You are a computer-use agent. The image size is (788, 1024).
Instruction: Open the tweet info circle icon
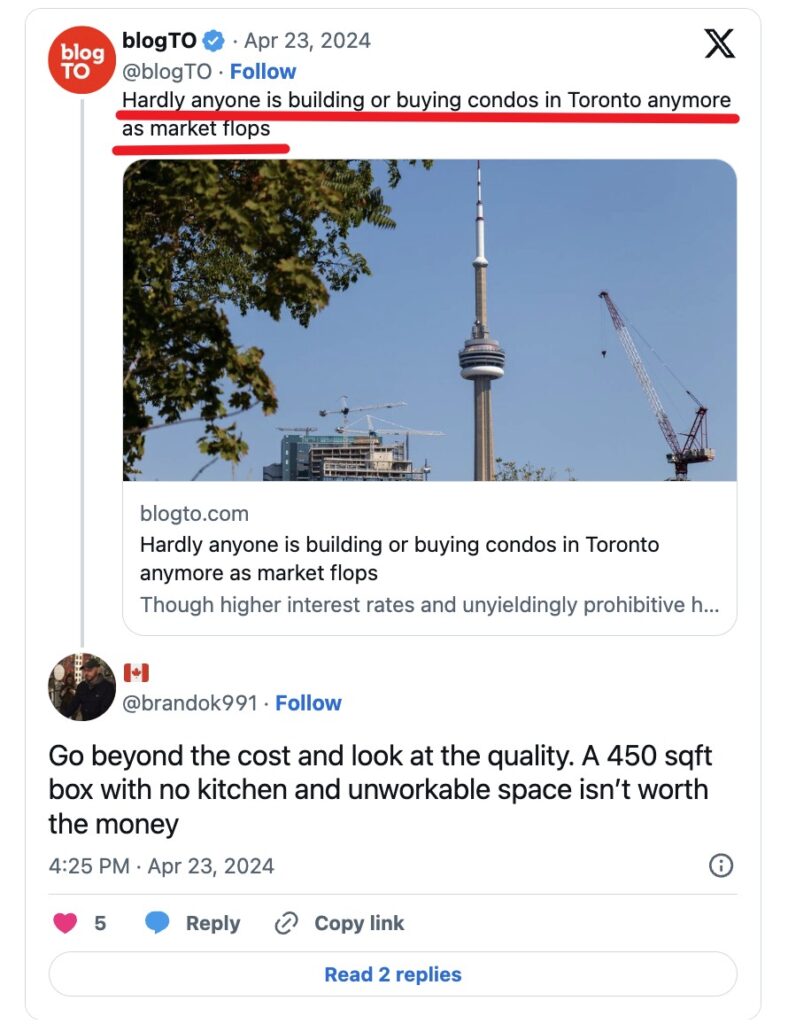[x=720, y=866]
